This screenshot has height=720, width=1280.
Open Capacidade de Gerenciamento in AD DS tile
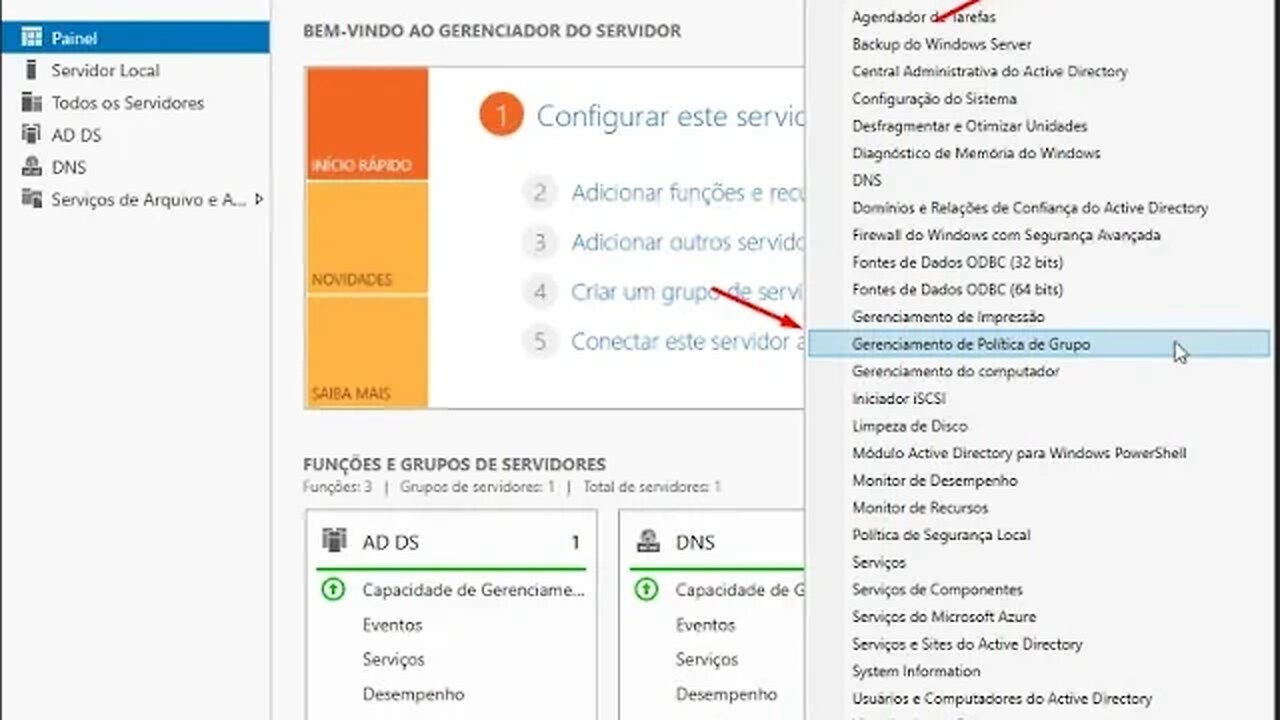pyautogui.click(x=474, y=590)
